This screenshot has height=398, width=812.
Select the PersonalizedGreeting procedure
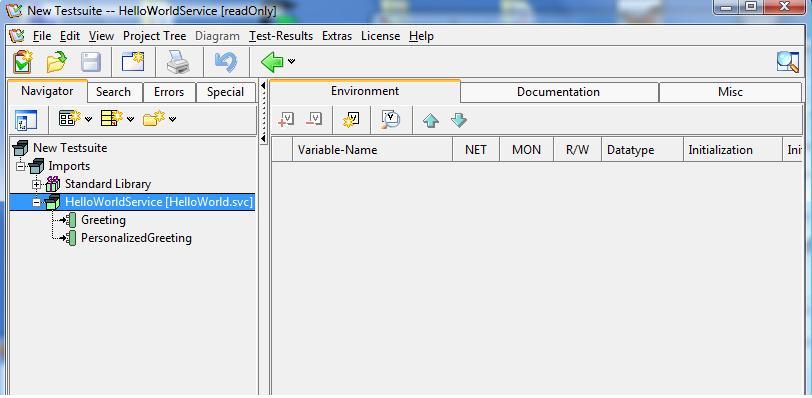136,238
